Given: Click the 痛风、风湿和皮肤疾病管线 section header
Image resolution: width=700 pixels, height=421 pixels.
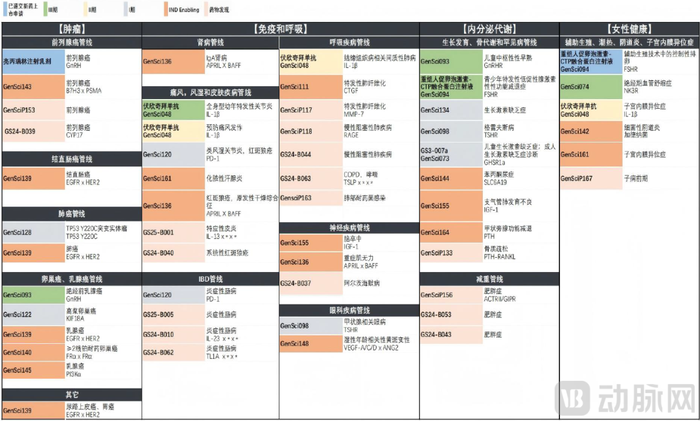Looking at the screenshot, I should click(x=210, y=92).
